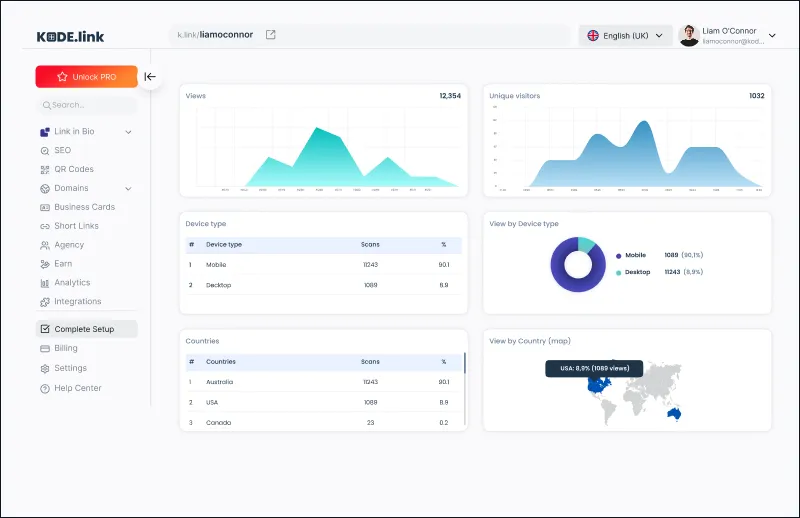Select Complete Setup in the sidebar
Image resolution: width=800 pixels, height=518 pixels.
[84, 329]
